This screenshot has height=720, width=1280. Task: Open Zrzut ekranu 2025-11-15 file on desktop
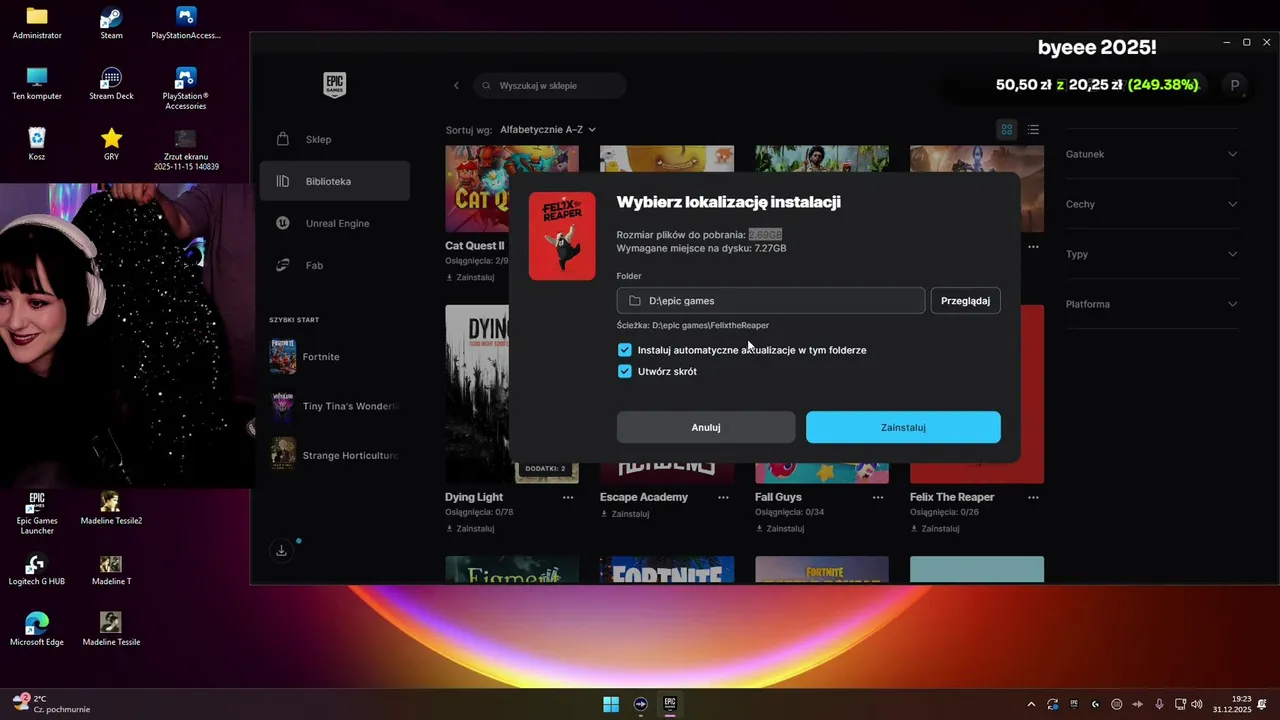click(x=186, y=149)
